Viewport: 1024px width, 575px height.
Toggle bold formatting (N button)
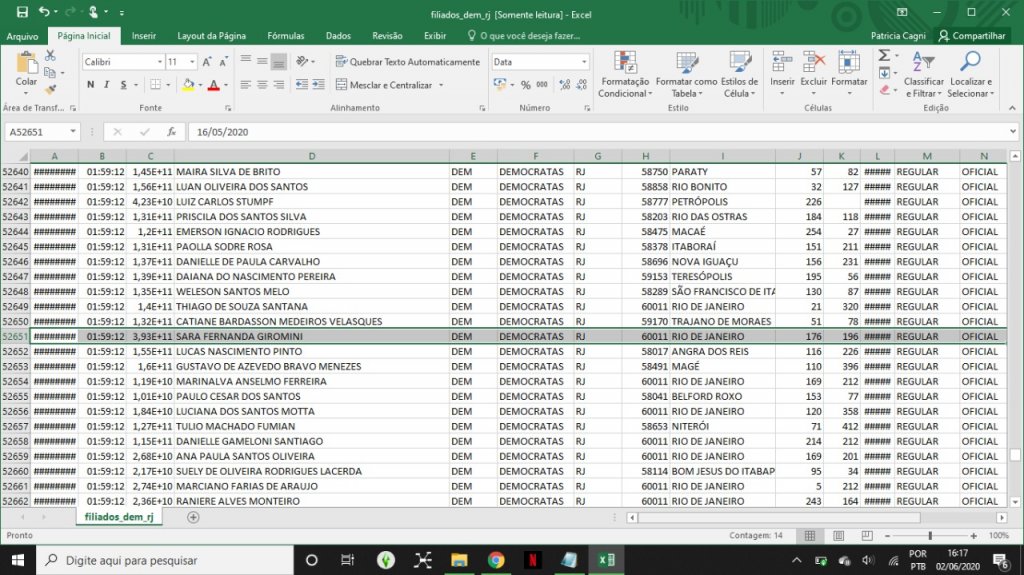click(x=90, y=85)
